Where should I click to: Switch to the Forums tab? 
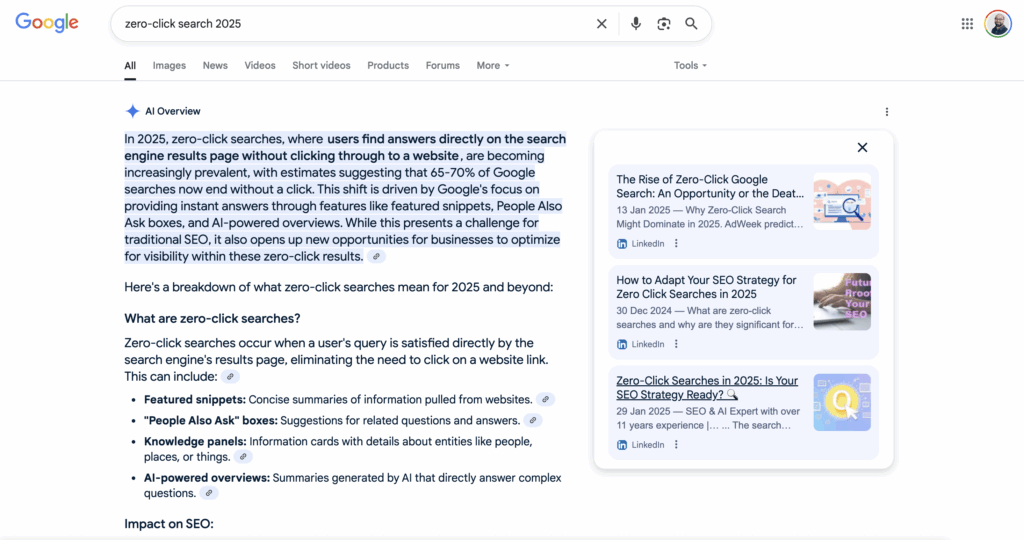443,65
